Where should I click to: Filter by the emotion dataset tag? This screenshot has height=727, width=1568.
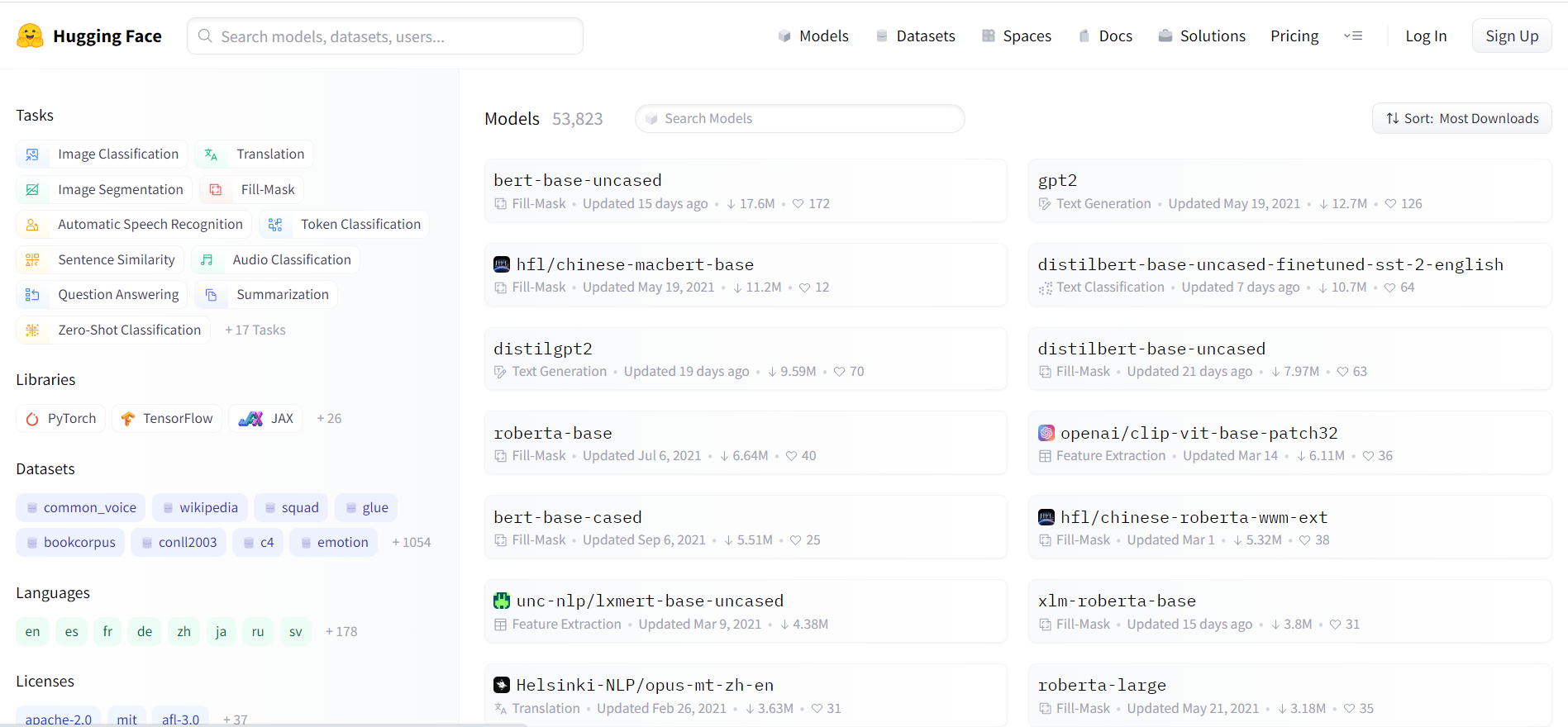click(334, 543)
